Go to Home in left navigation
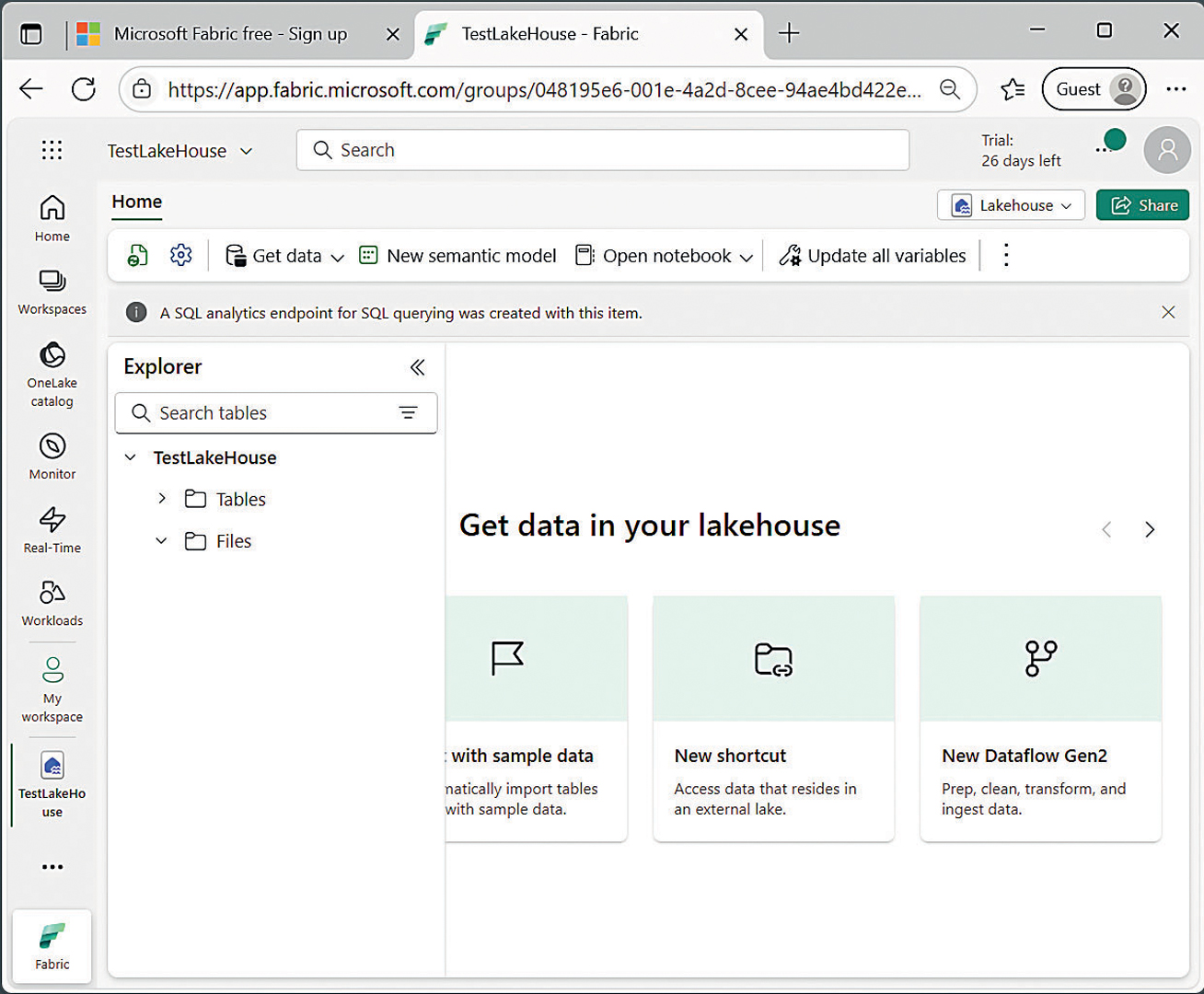The height and width of the screenshot is (994, 1204). coord(52,219)
